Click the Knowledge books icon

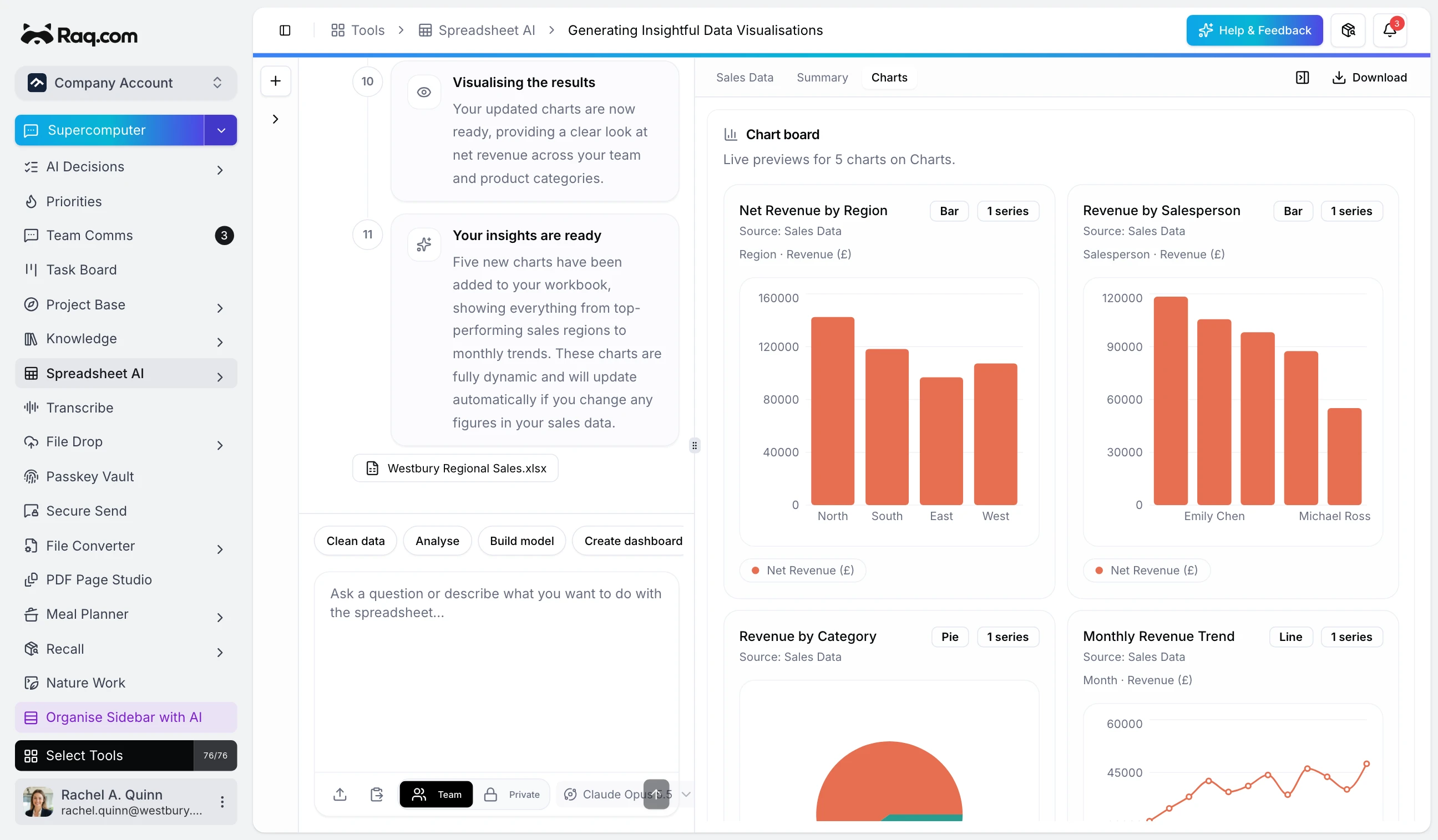click(31, 339)
